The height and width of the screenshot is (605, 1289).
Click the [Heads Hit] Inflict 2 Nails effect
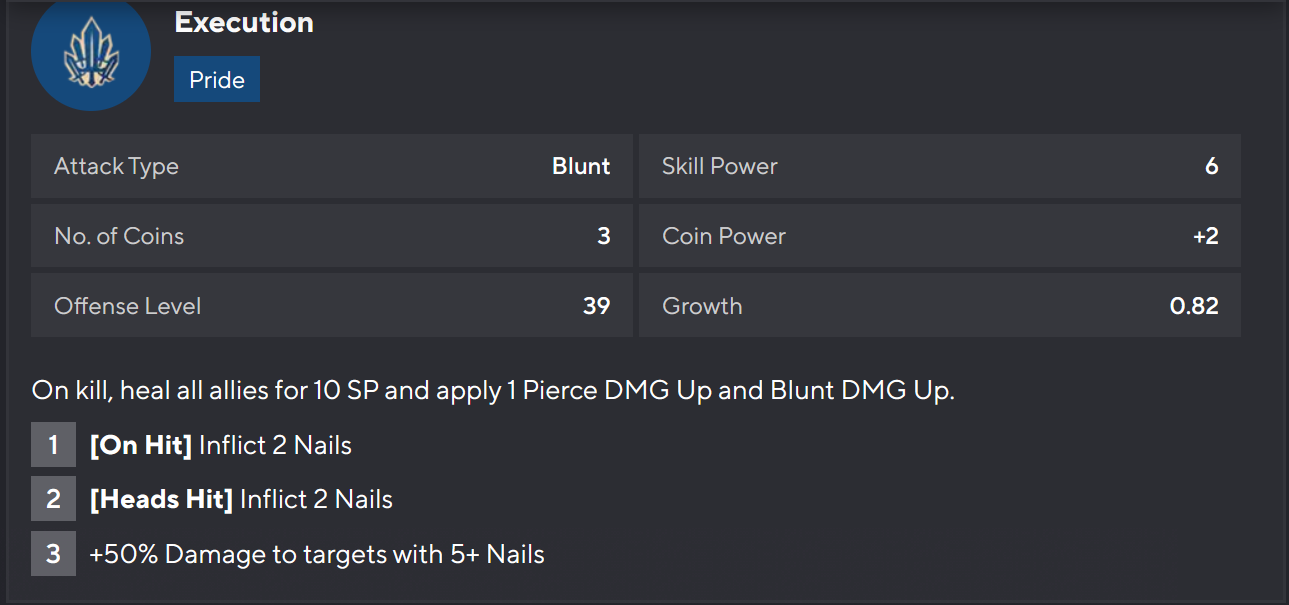[x=241, y=499]
